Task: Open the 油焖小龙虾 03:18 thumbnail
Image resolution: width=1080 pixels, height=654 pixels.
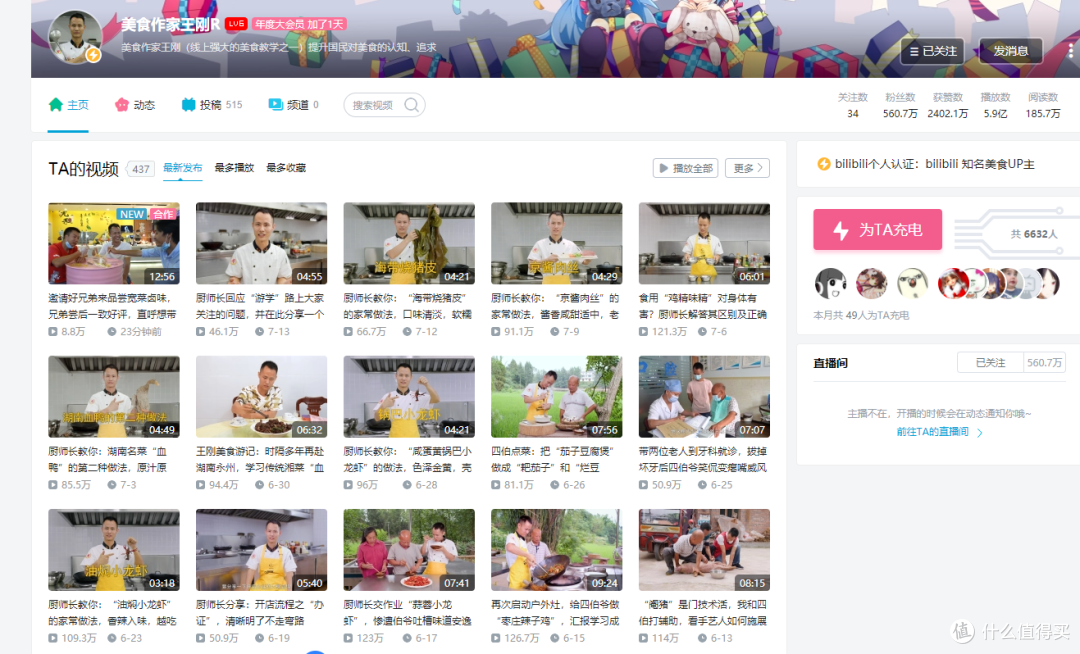Action: pos(114,550)
